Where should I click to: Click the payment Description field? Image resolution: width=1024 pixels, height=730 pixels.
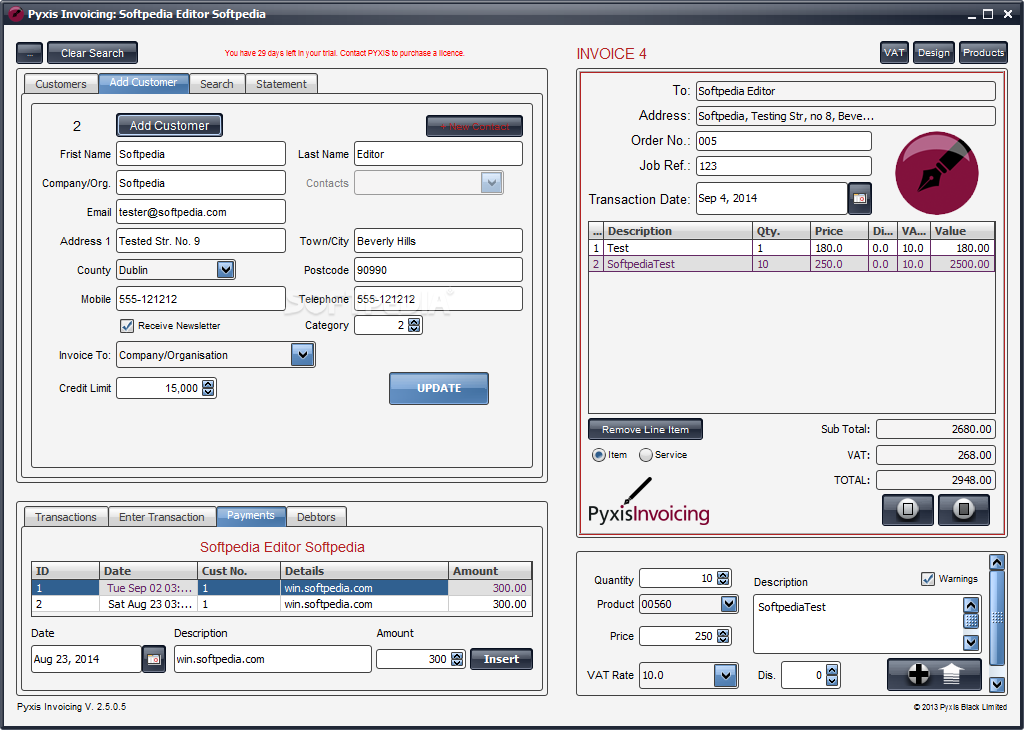tap(272, 659)
